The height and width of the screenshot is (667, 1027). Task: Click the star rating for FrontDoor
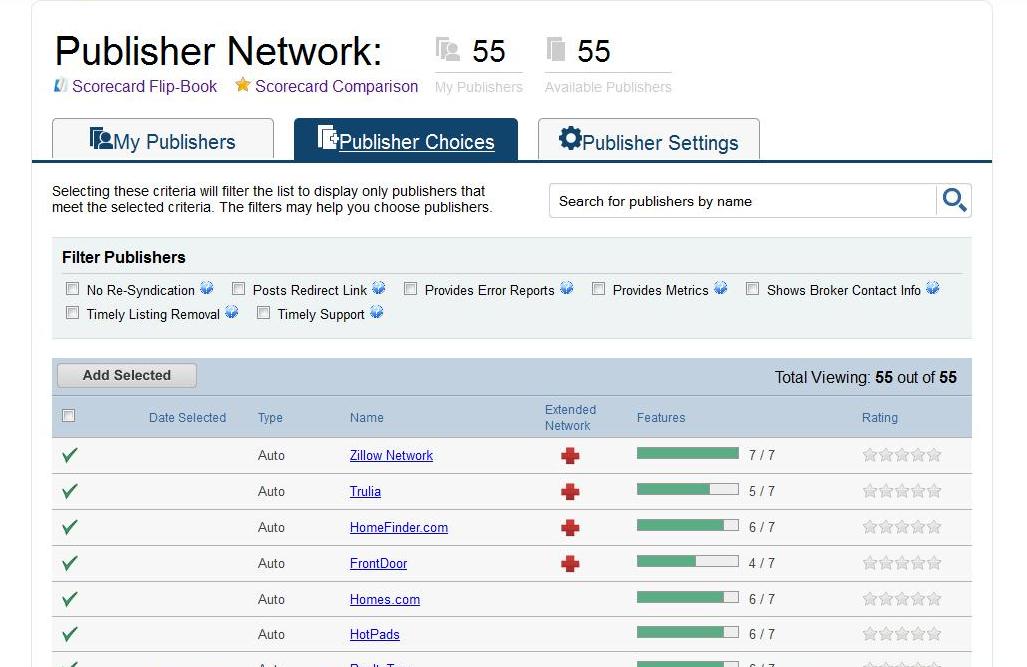pos(902,563)
